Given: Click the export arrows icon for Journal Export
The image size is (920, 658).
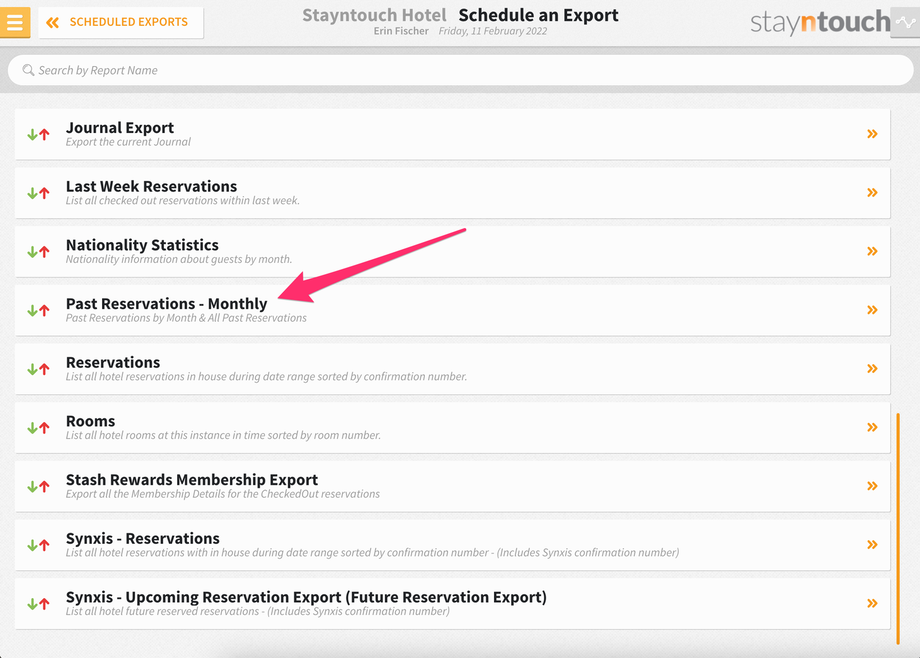Looking at the screenshot, I should coord(39,134).
